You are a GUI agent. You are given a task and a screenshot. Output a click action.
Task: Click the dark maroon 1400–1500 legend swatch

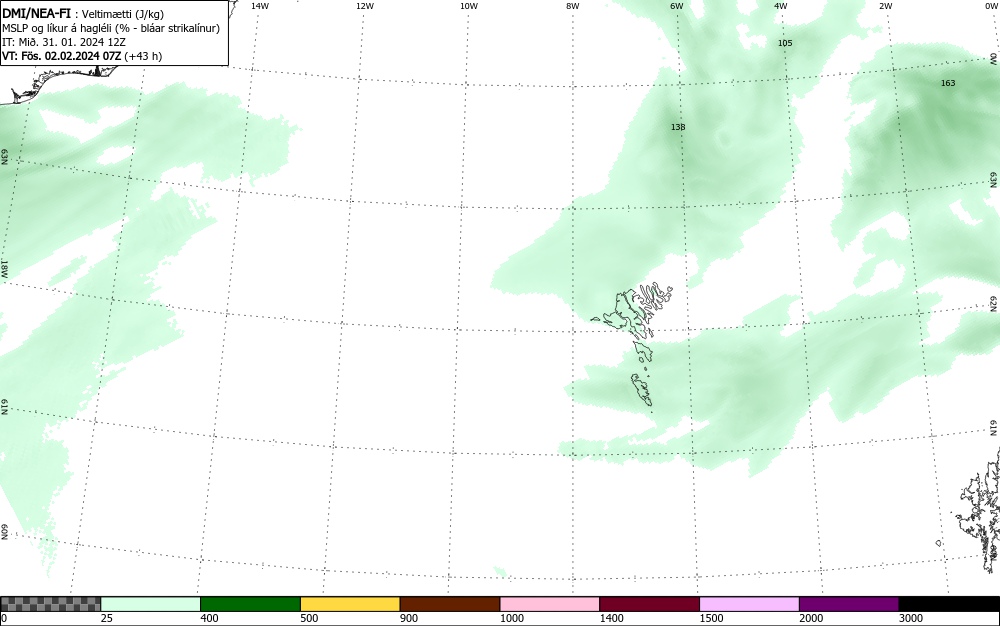pos(649,604)
